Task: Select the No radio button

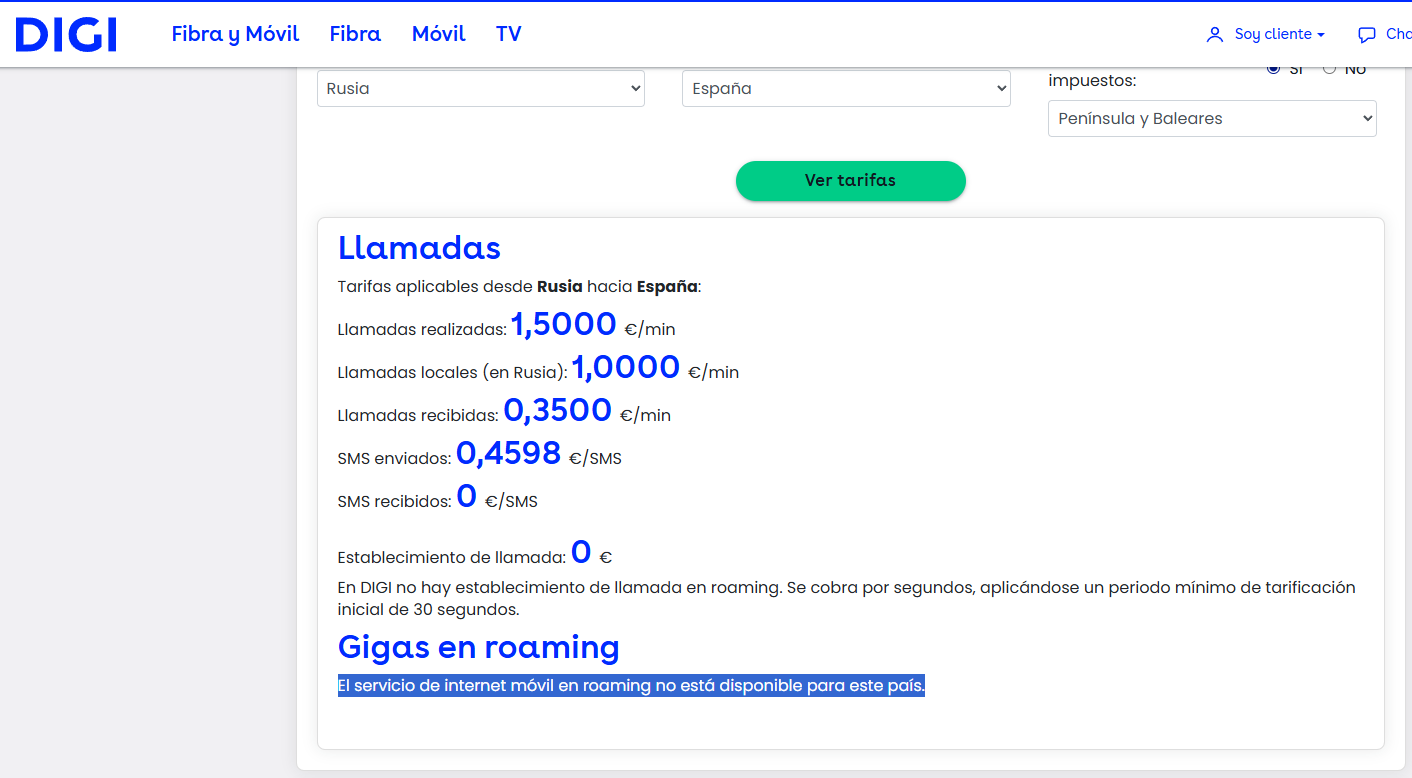Action: point(1329,69)
